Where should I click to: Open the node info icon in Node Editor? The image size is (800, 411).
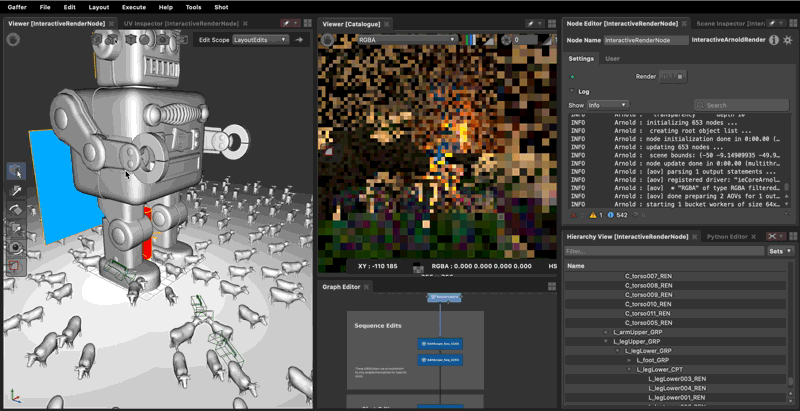(773, 40)
